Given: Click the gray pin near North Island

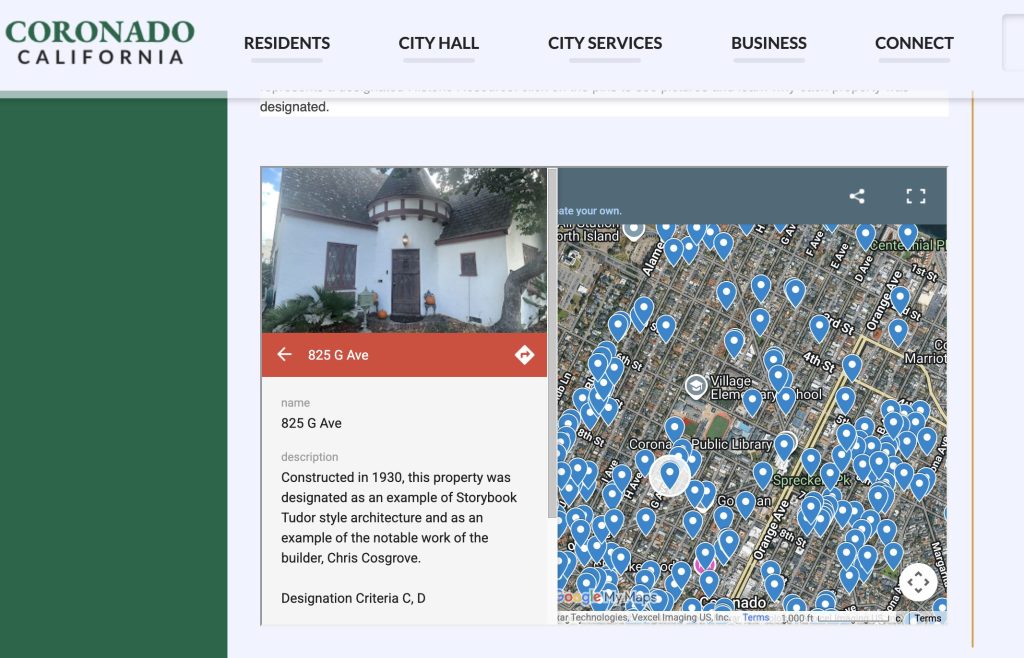Looking at the screenshot, I should (633, 230).
